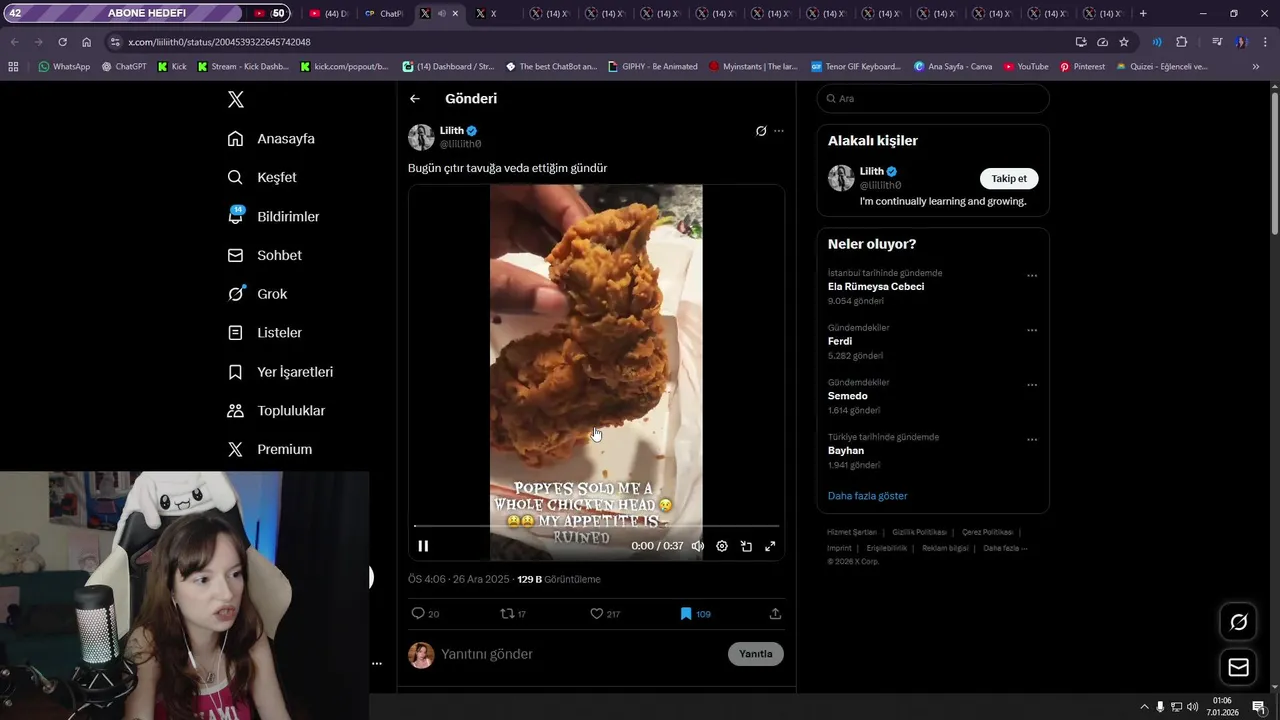
Task: Open more options for Ferdi trend
Action: pyautogui.click(x=1032, y=330)
